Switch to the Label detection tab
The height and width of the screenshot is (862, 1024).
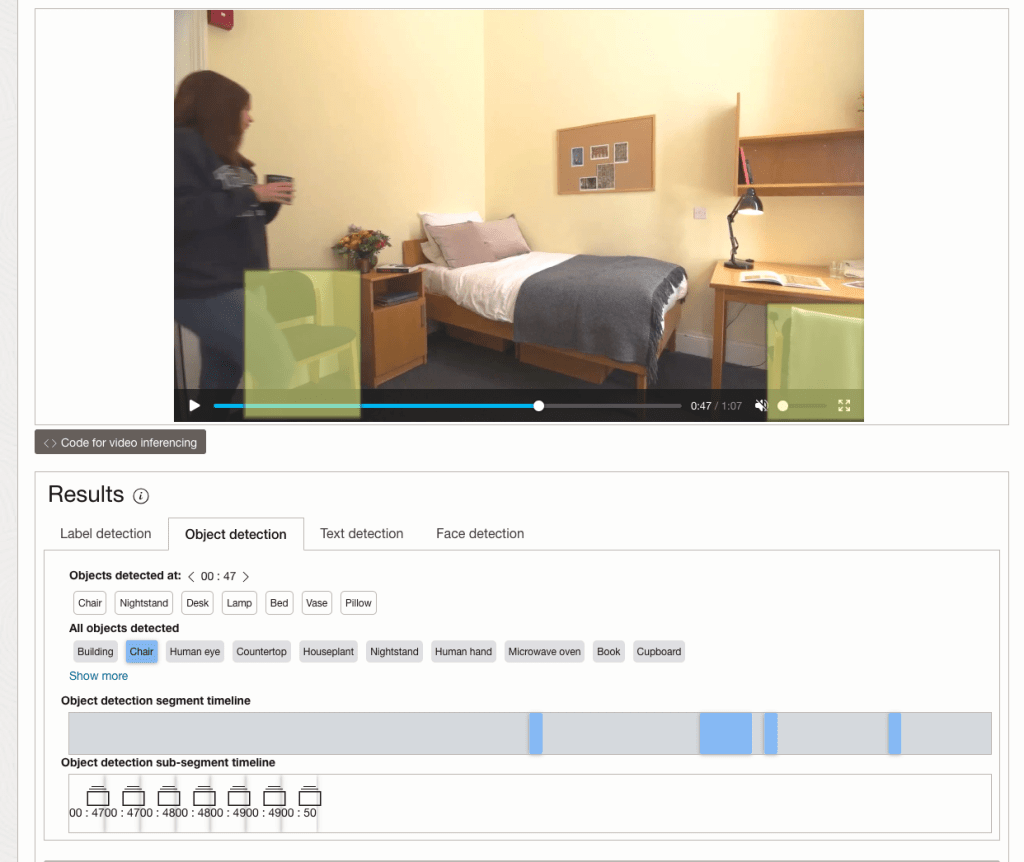pos(106,534)
